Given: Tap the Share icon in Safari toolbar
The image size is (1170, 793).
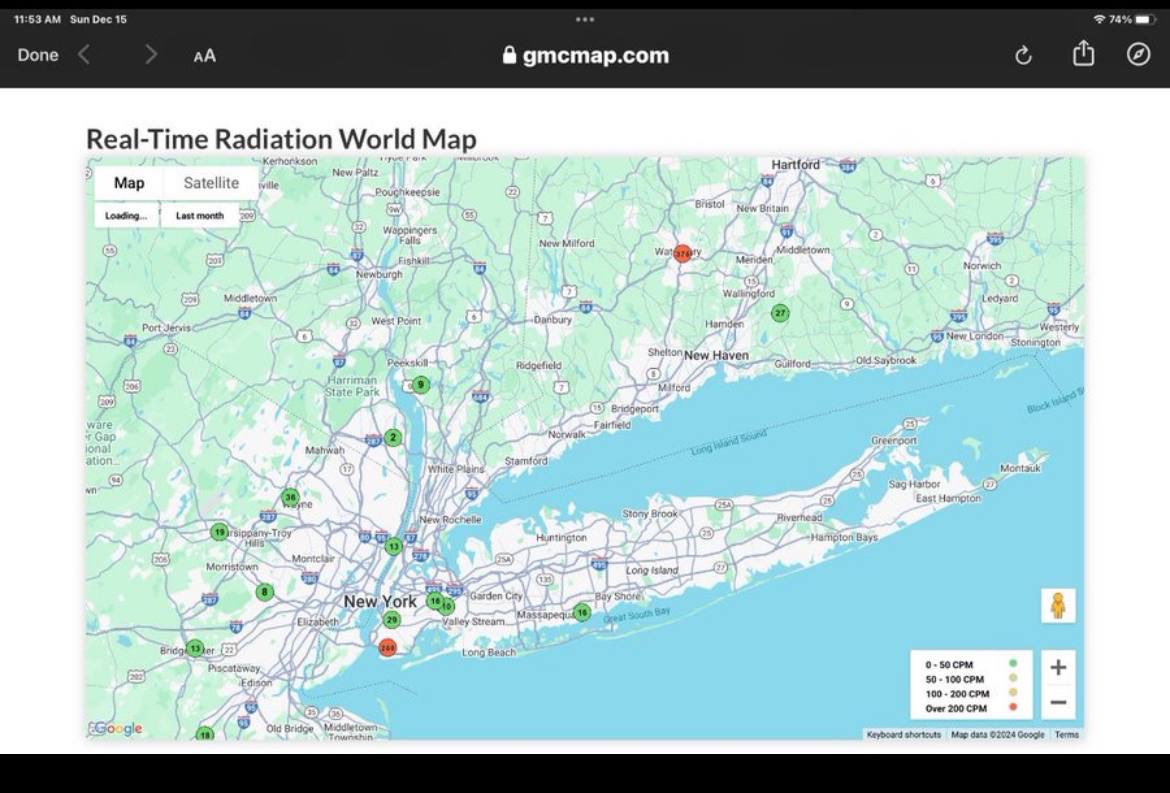Looking at the screenshot, I should click(x=1084, y=55).
